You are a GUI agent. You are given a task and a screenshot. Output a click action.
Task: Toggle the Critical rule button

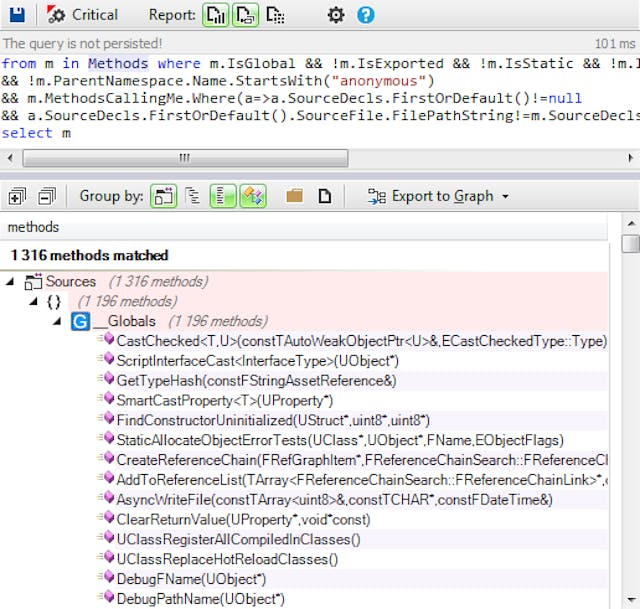pos(82,15)
